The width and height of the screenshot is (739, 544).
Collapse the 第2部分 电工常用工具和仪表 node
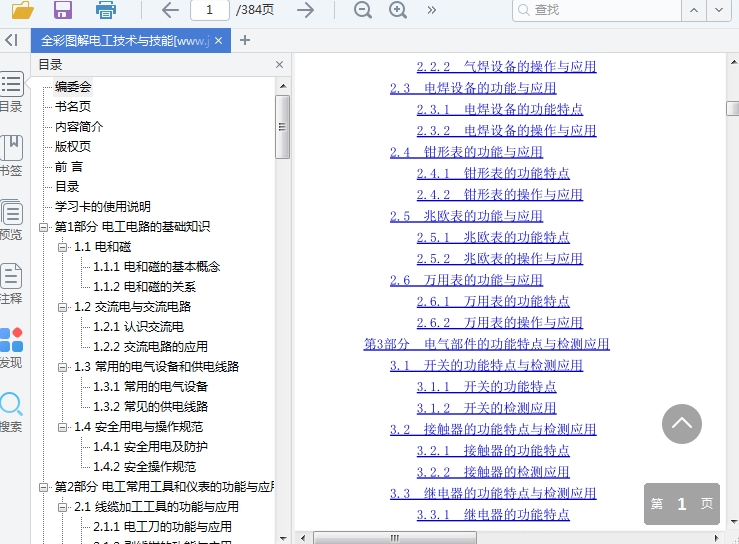[43, 487]
